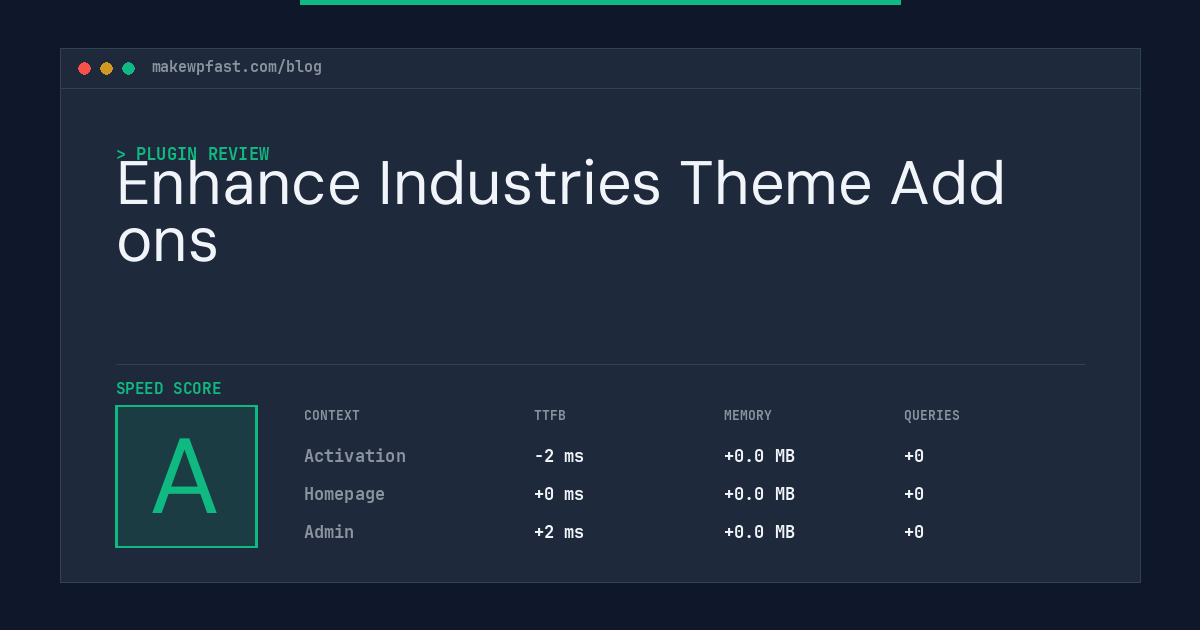Click the '> PLUGIN REVIEW' label
Screen dimensions: 1200x630
coord(193,154)
